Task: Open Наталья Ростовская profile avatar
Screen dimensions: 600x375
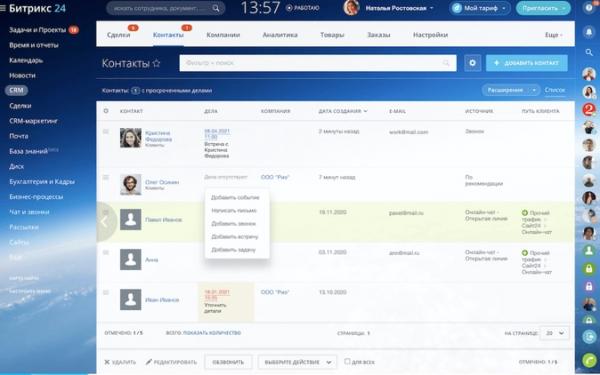Action: coord(351,8)
